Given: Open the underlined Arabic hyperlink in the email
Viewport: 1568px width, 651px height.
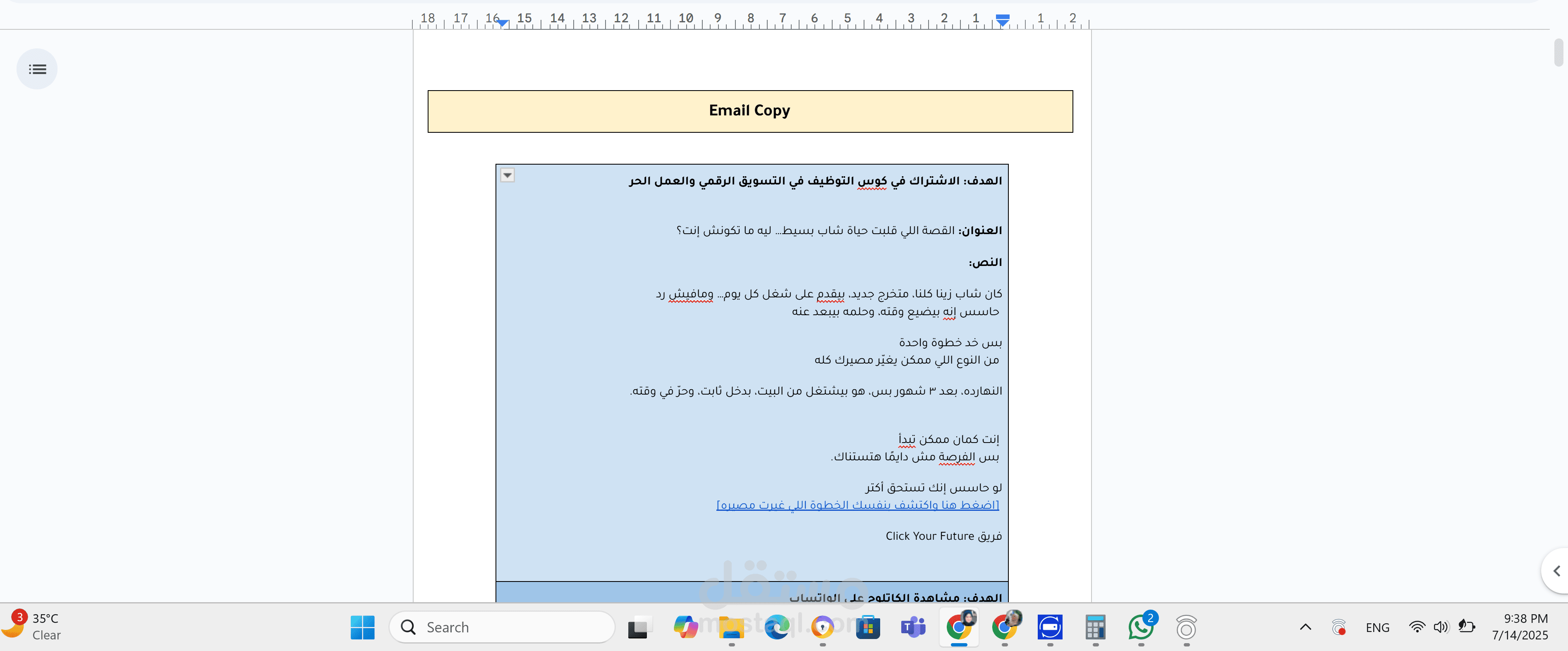Looking at the screenshot, I should (858, 505).
